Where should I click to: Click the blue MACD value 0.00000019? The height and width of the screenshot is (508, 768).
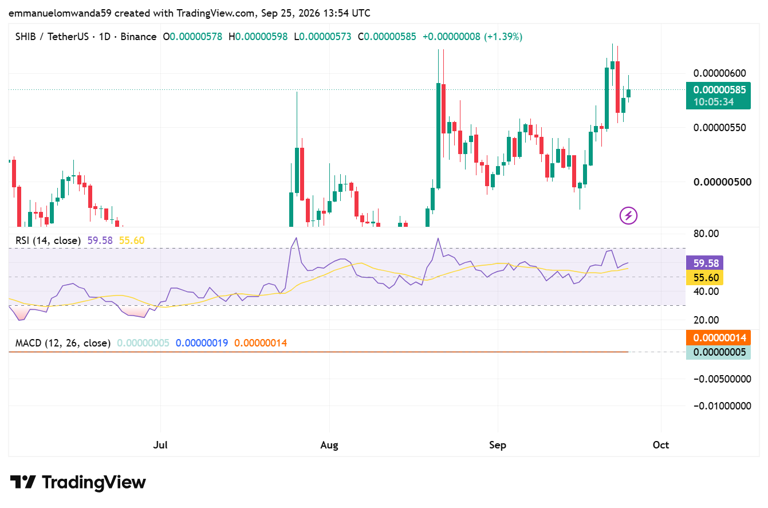[202, 343]
